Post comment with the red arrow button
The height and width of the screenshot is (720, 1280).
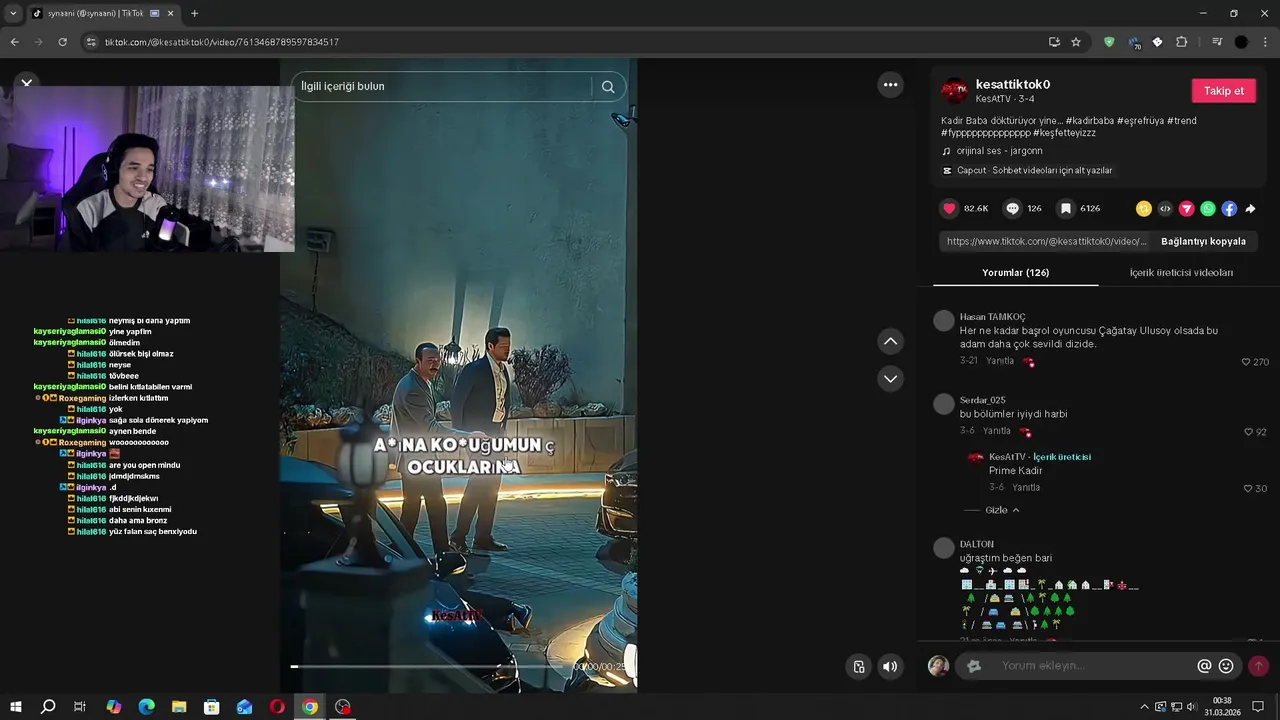(x=1258, y=666)
